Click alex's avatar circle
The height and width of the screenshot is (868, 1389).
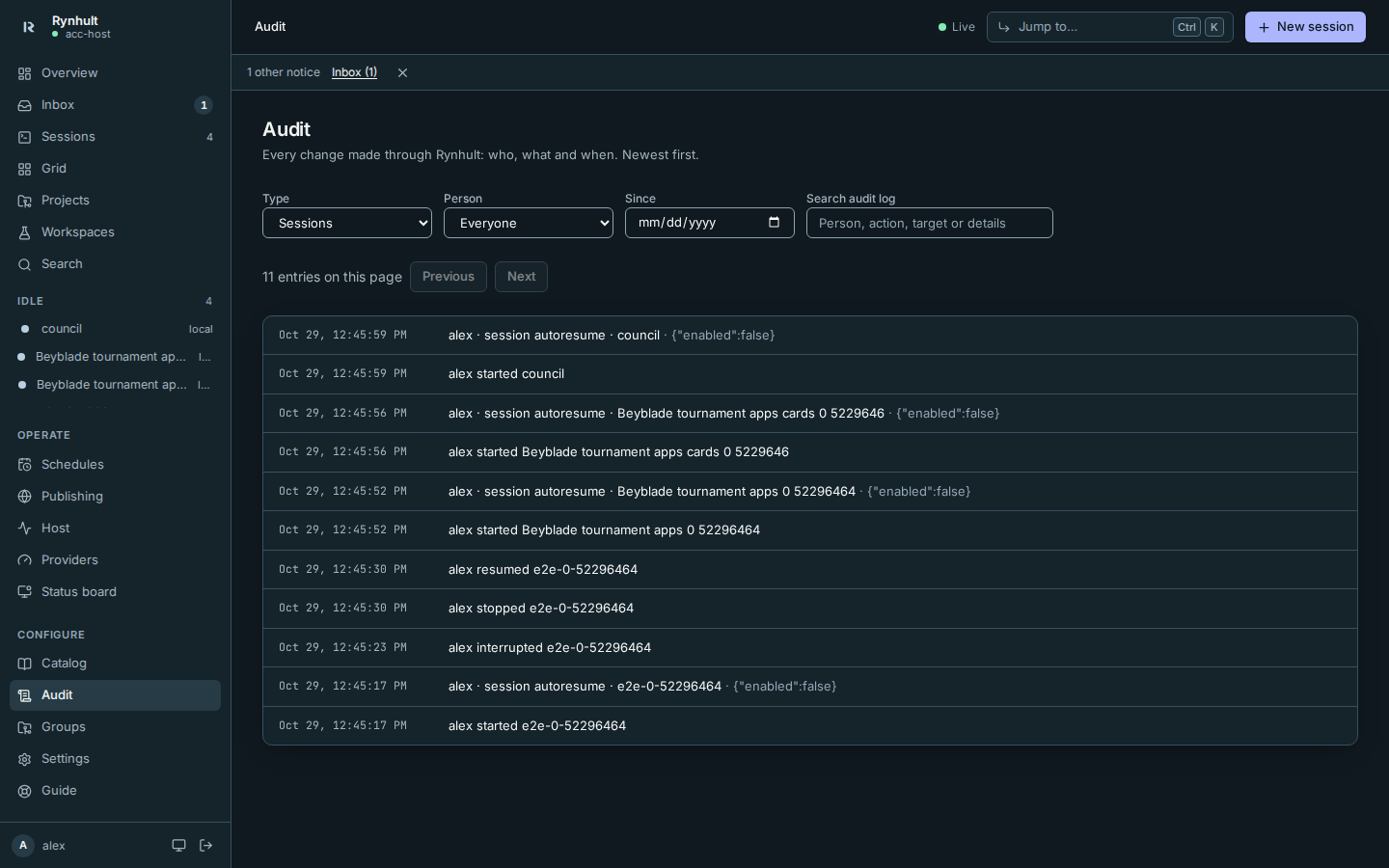tap(23, 846)
